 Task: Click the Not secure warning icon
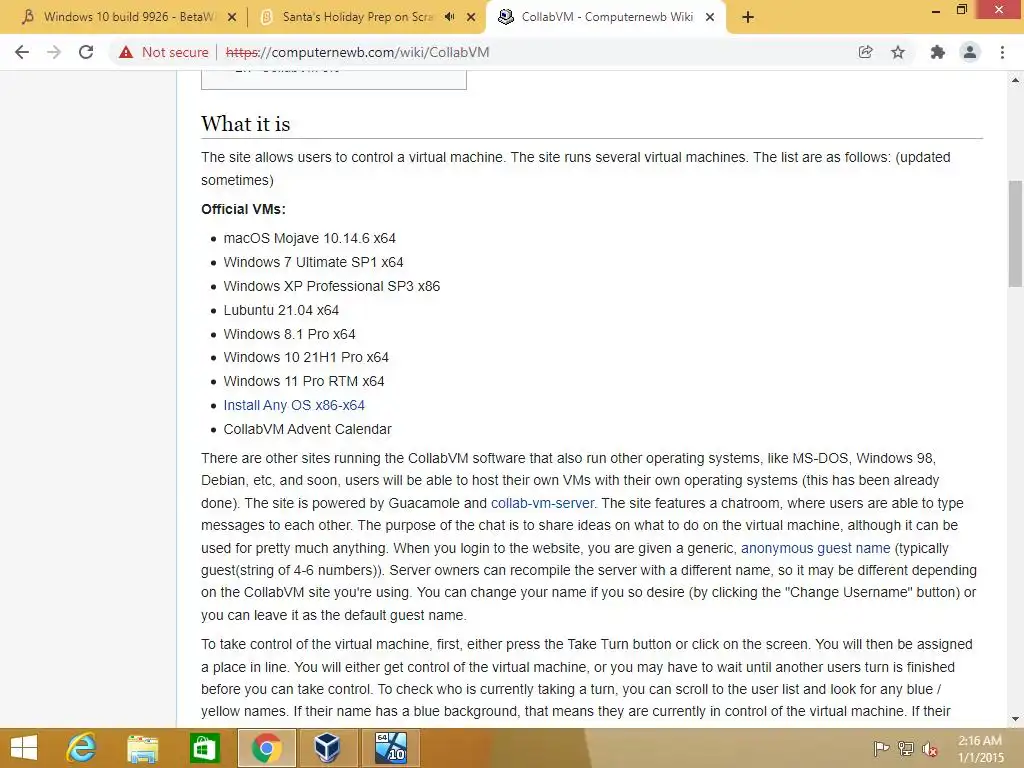pos(126,52)
